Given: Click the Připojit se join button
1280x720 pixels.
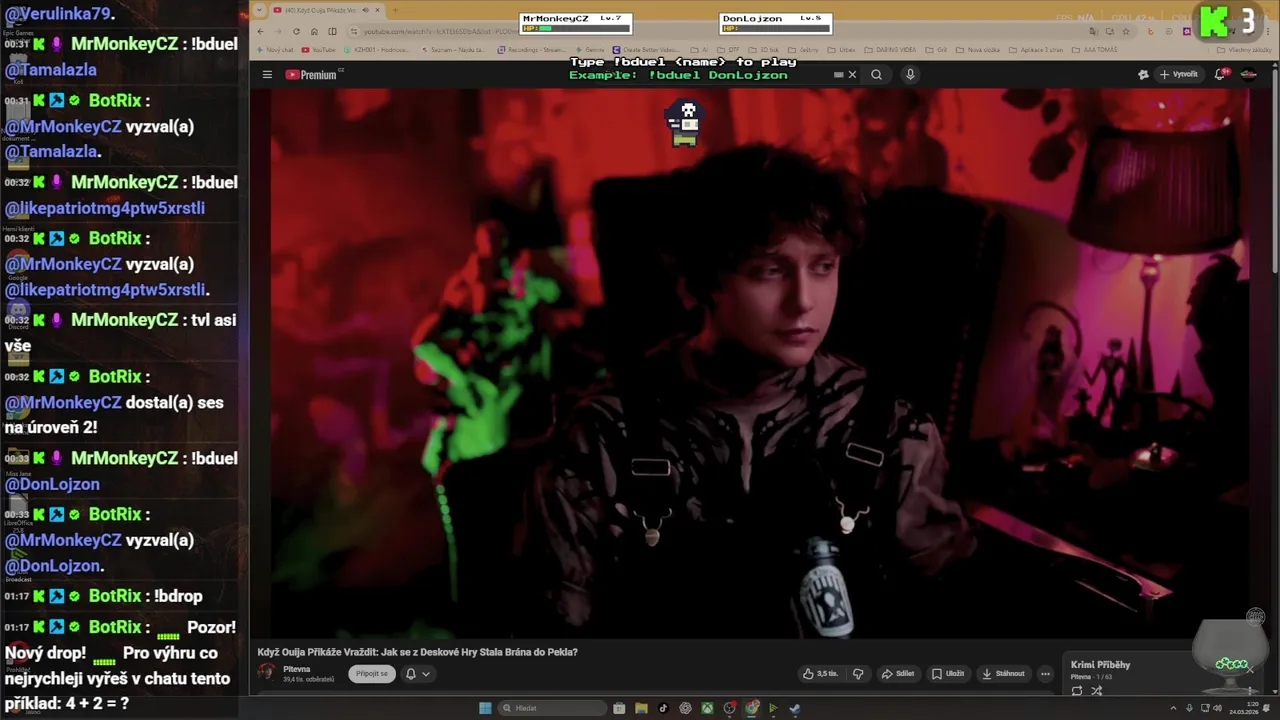Looking at the screenshot, I should tap(372, 673).
